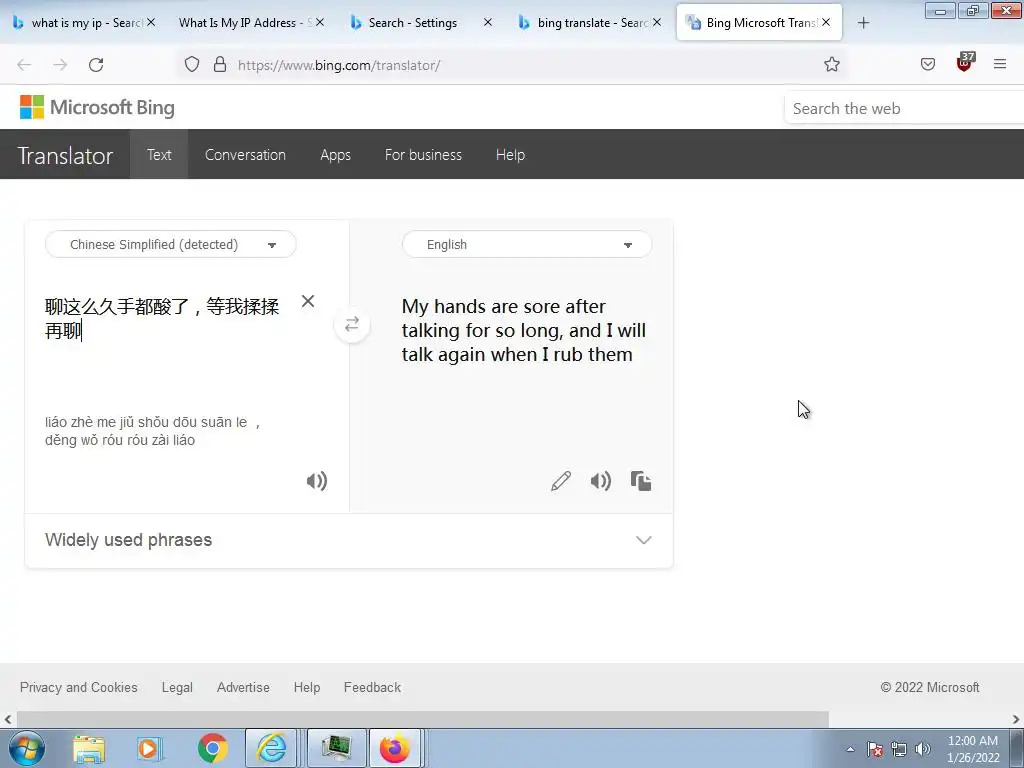Open Windows Media Player from taskbar
Screen dimensions: 1024x768
(149, 749)
